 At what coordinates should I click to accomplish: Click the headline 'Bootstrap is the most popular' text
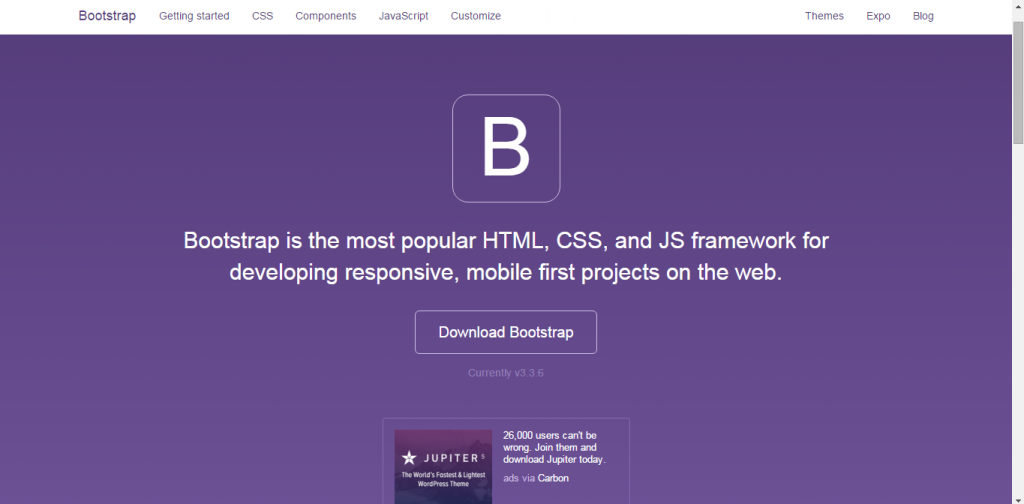[x=506, y=257]
